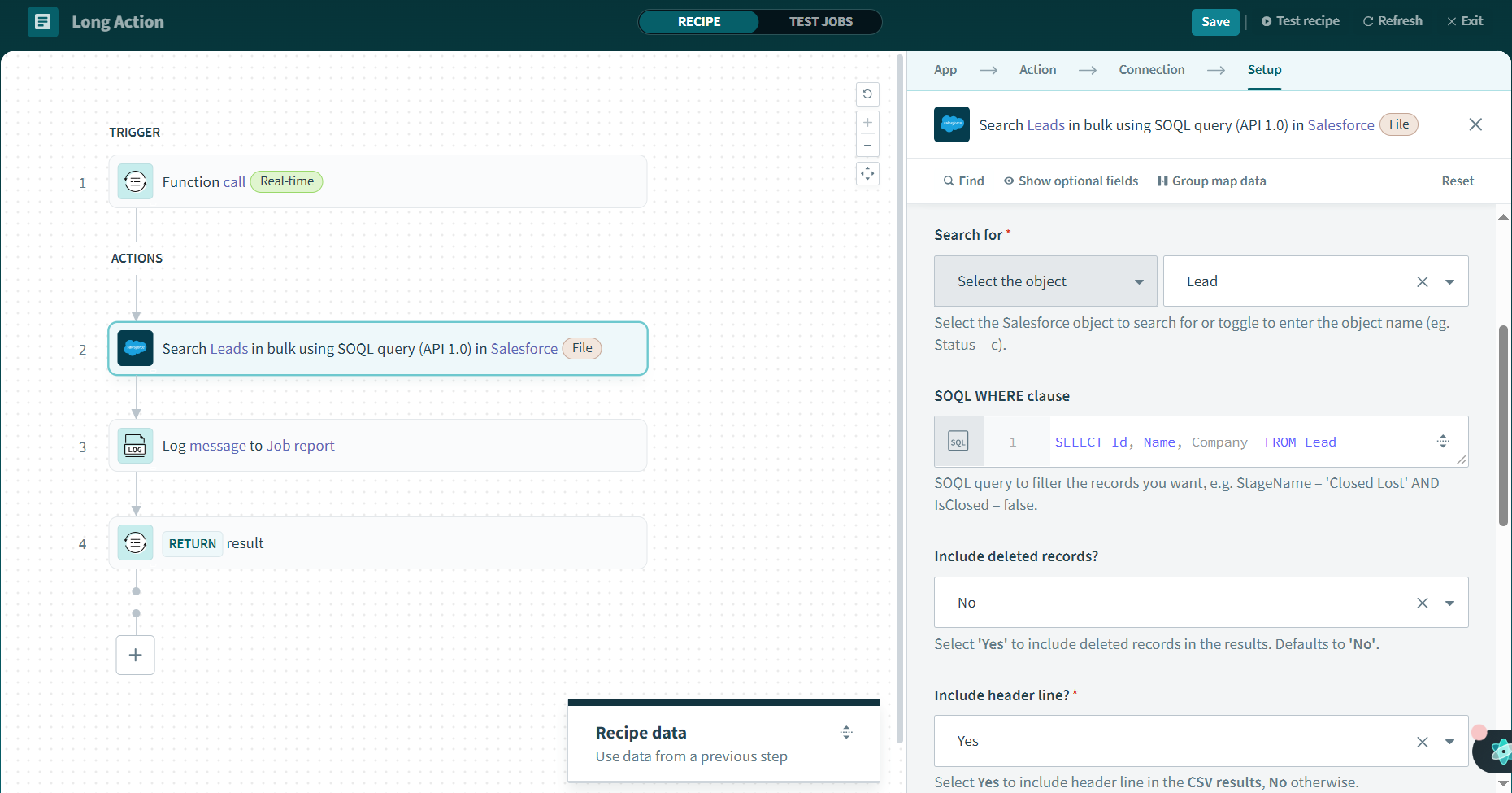Go to the App step
The width and height of the screenshot is (1512, 793).
[945, 70]
